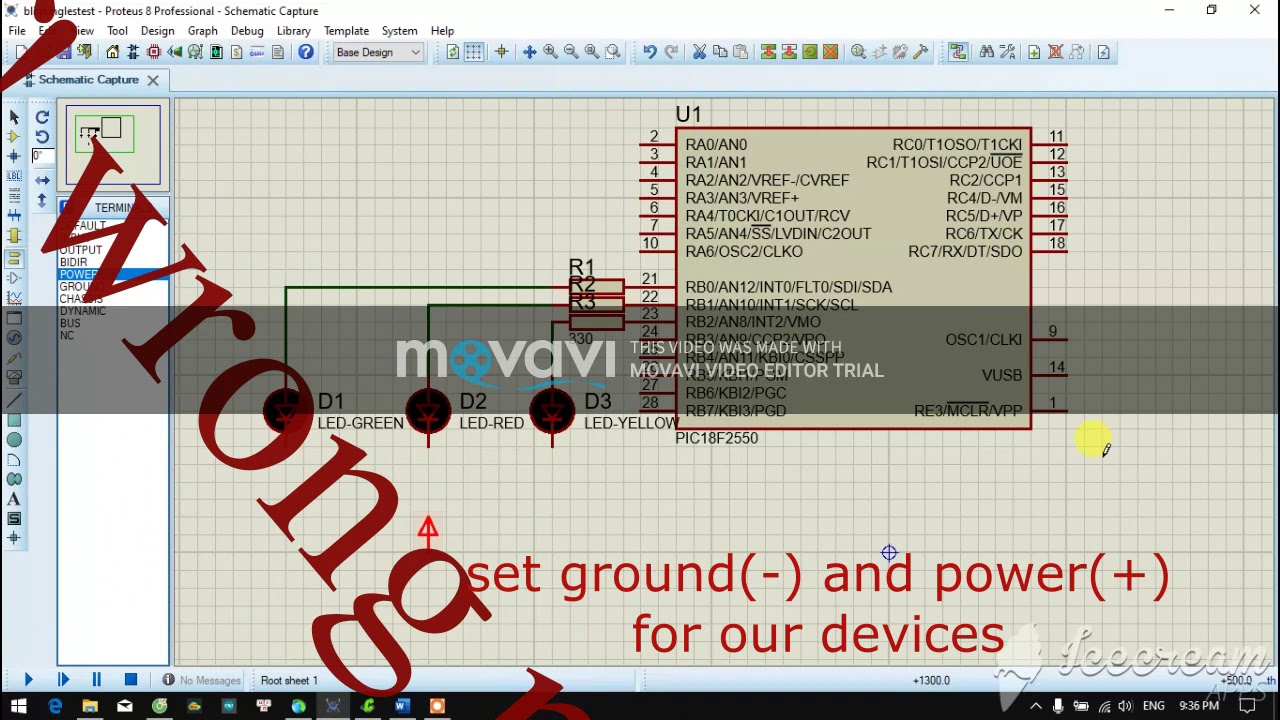Image resolution: width=1280 pixels, height=720 pixels.
Task: Select the Junction Dot tool
Action: click(14, 157)
